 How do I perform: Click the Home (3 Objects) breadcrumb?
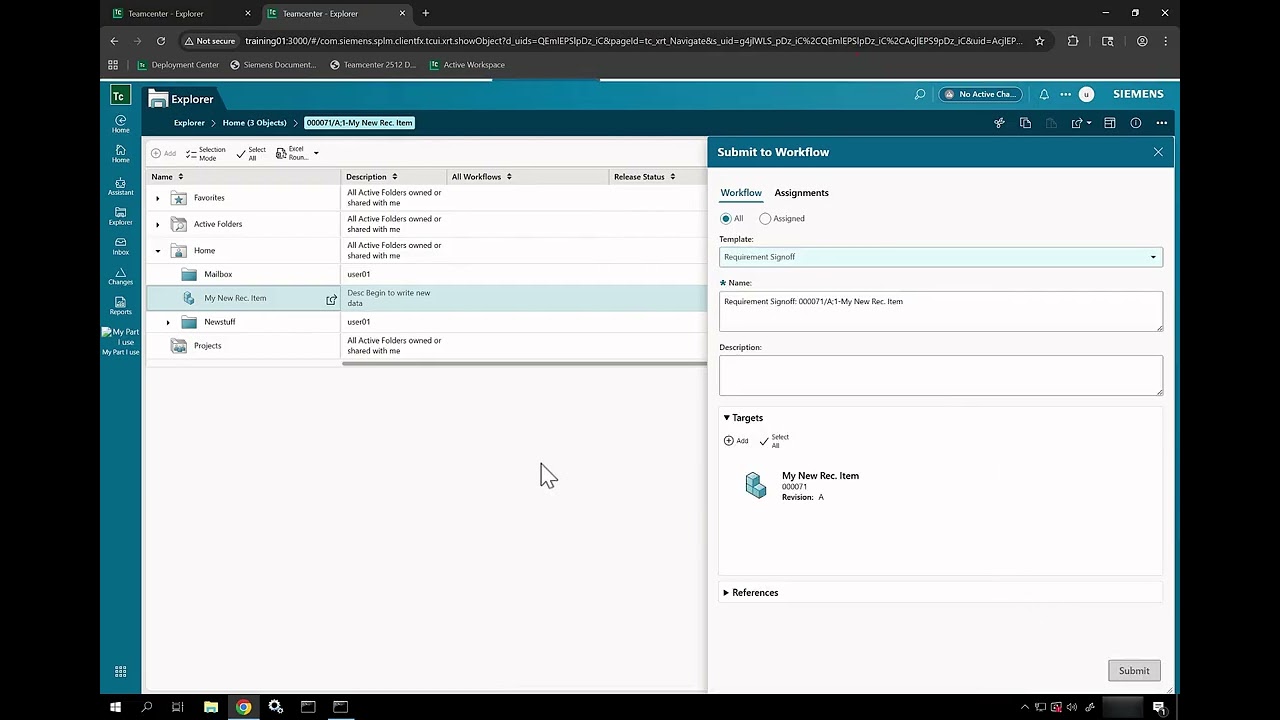254,123
